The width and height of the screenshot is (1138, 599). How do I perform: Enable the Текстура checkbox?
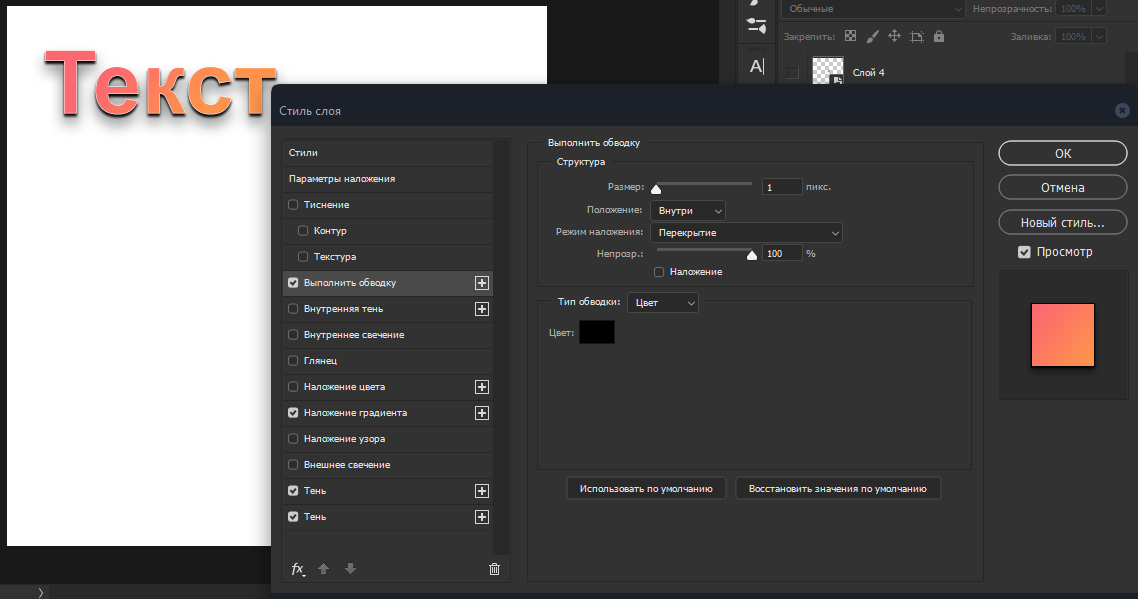(x=303, y=257)
